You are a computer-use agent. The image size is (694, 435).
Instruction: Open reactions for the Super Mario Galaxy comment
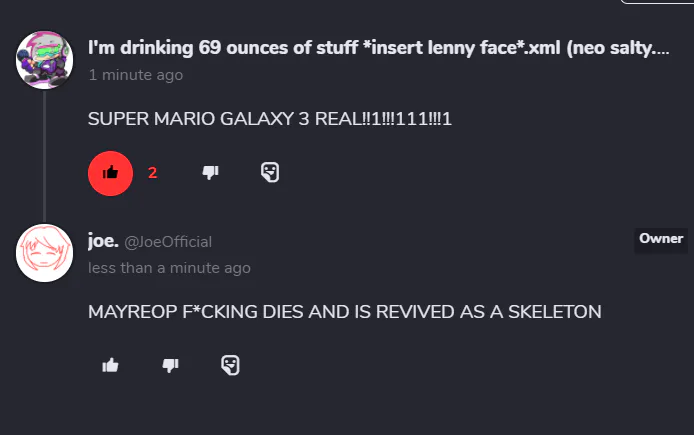pyautogui.click(x=269, y=172)
